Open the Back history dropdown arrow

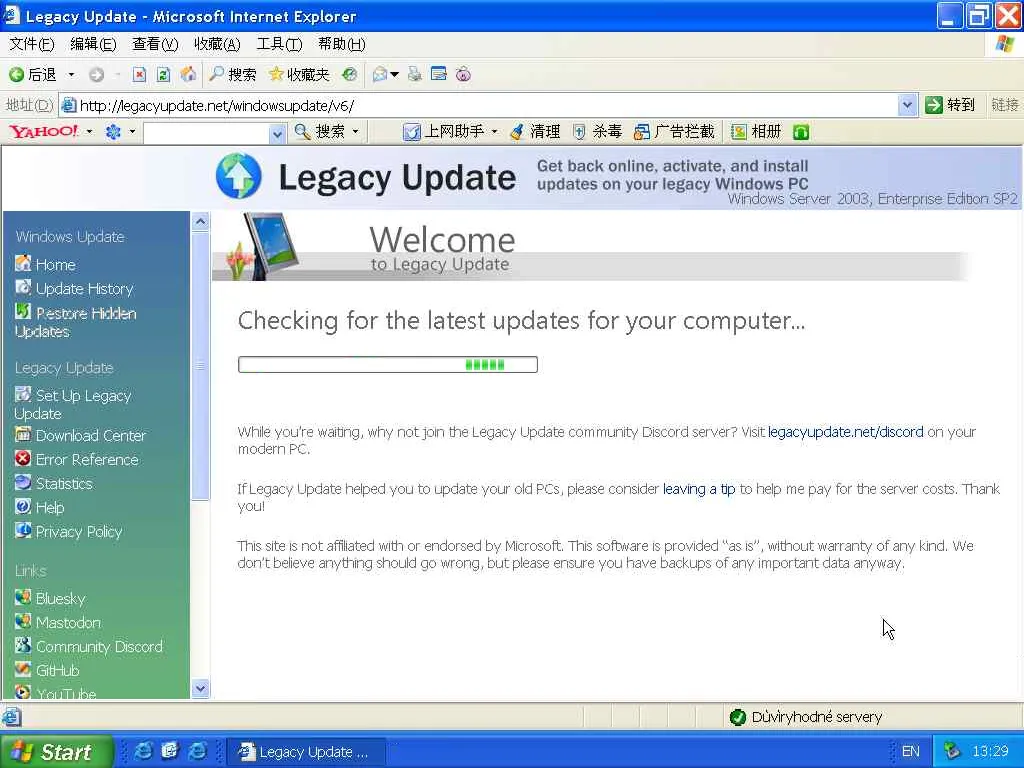point(71,74)
